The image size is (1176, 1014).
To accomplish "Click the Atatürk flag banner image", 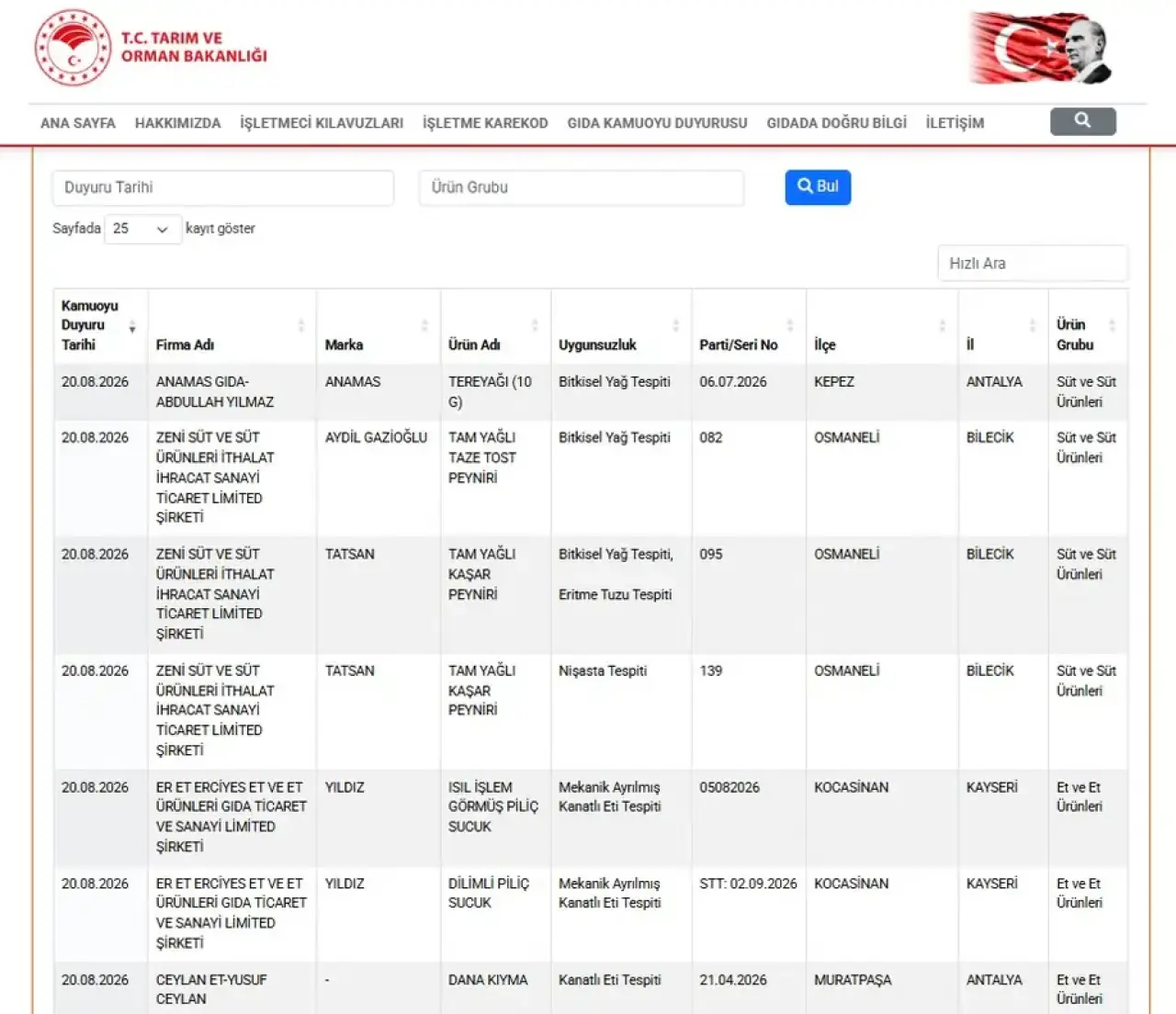I will click(x=1041, y=48).
